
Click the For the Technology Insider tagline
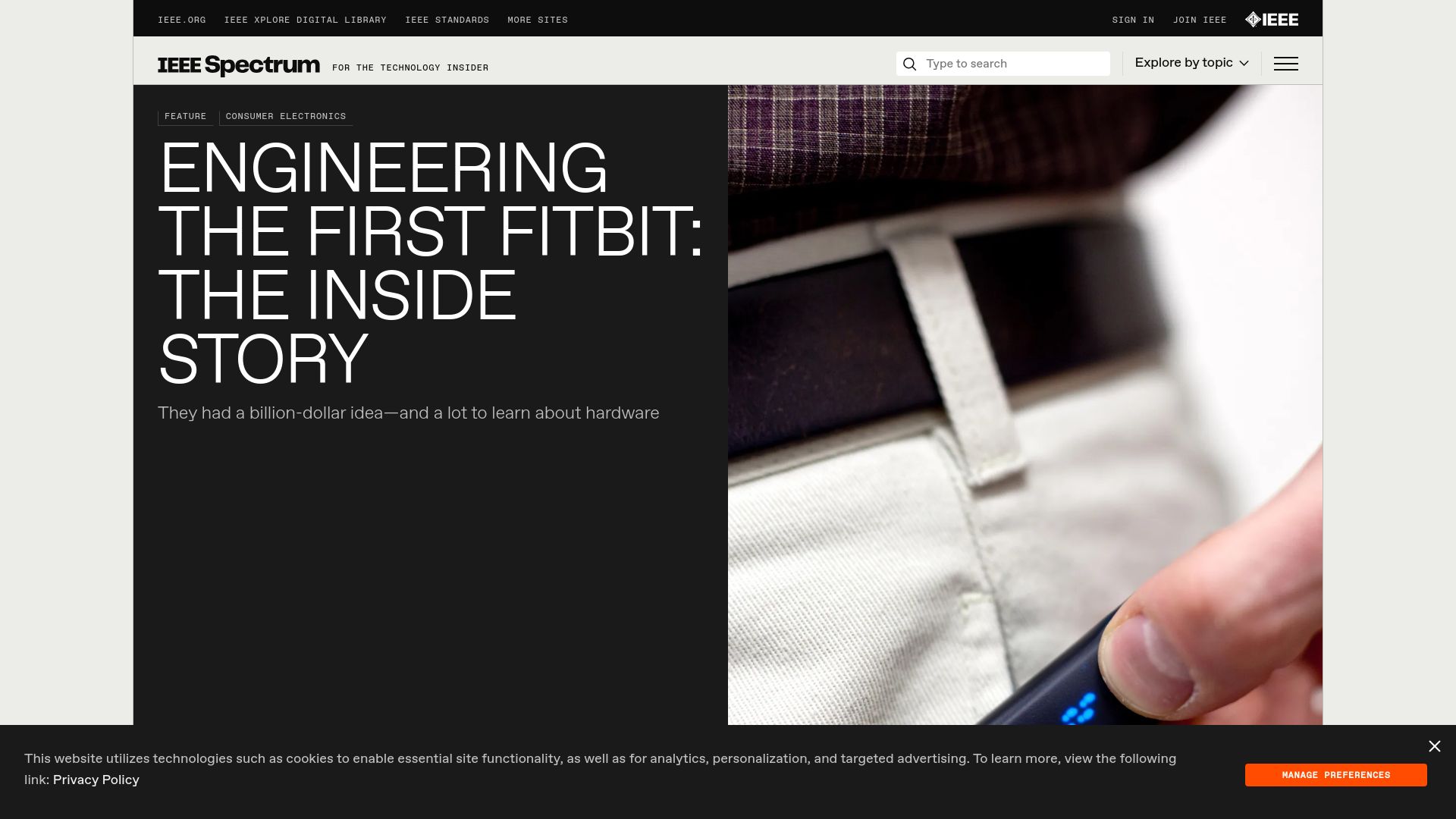pos(410,68)
